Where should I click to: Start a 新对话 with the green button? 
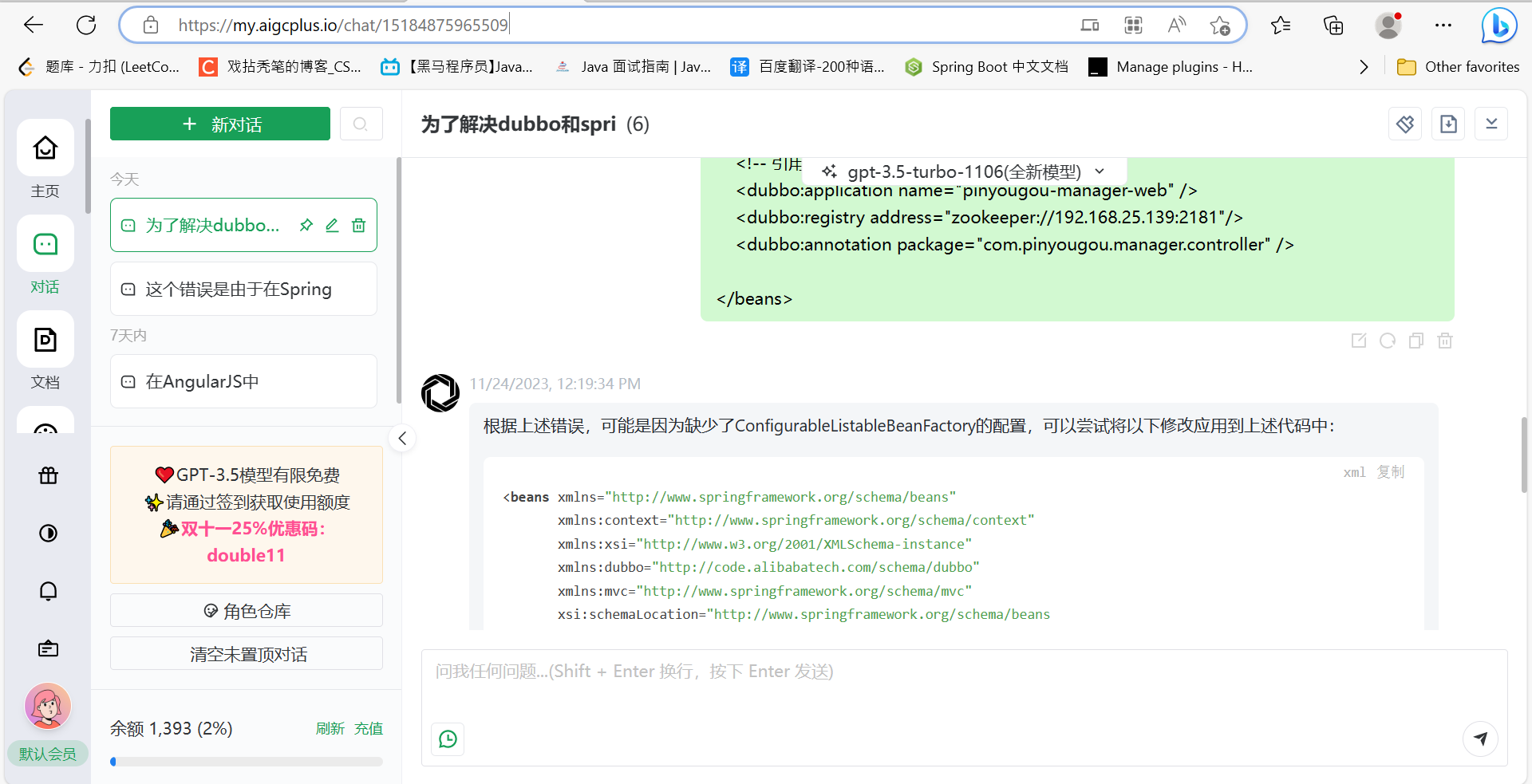(x=219, y=124)
